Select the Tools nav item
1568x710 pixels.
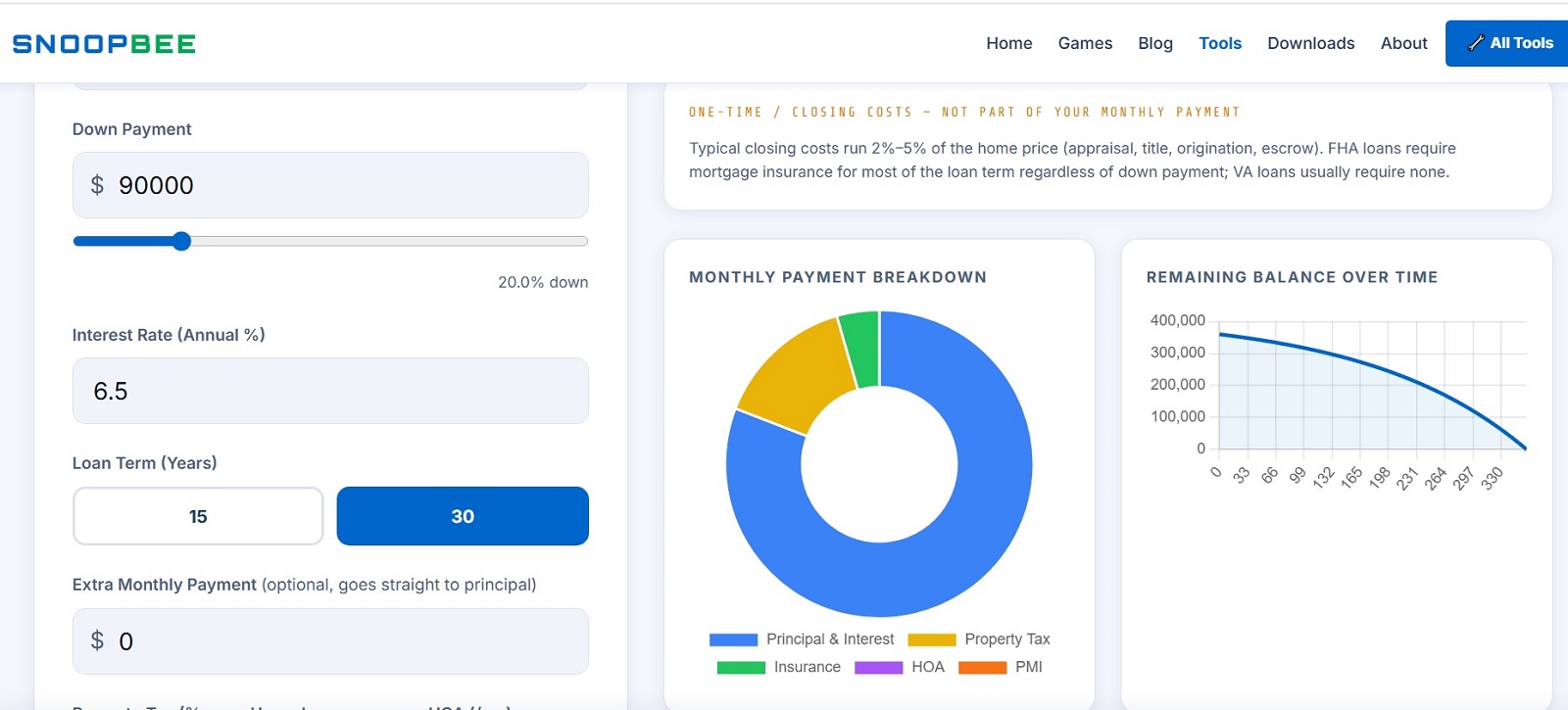pyautogui.click(x=1220, y=43)
